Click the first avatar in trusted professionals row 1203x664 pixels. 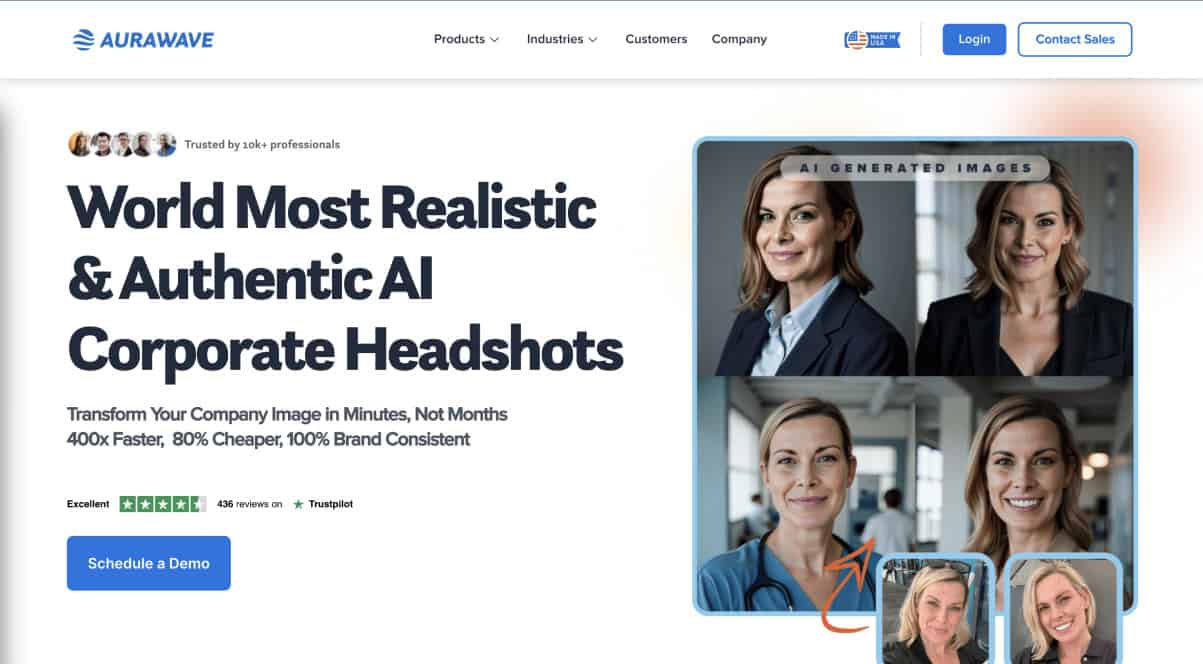[x=79, y=144]
